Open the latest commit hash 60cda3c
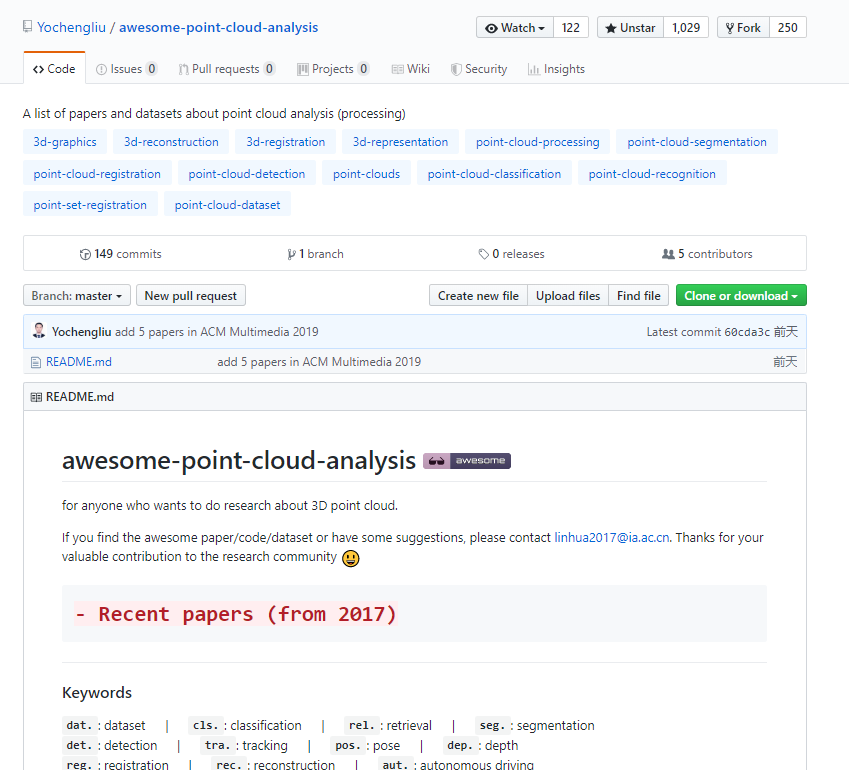 coord(747,332)
